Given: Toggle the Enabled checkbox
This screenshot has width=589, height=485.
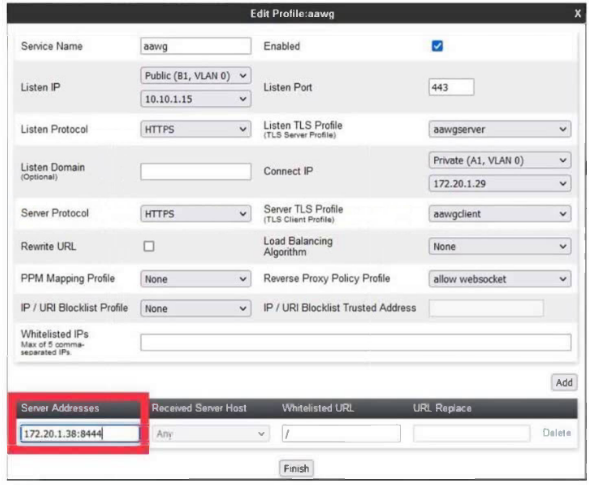Looking at the screenshot, I should (437, 46).
